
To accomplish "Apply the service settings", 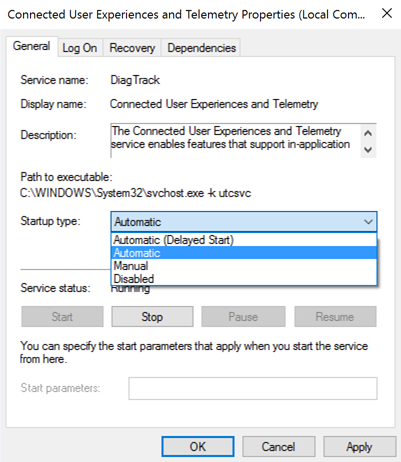I will click(x=359, y=446).
